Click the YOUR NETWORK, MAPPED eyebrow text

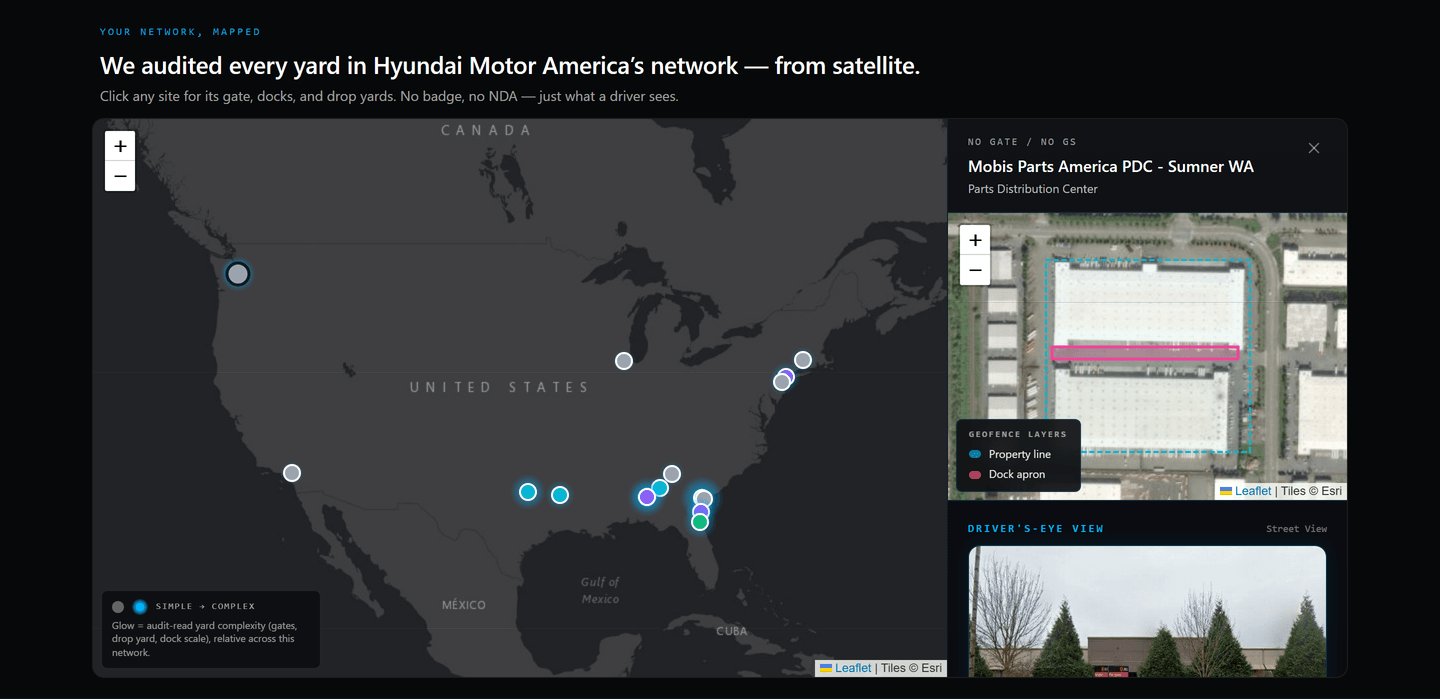pos(180,32)
